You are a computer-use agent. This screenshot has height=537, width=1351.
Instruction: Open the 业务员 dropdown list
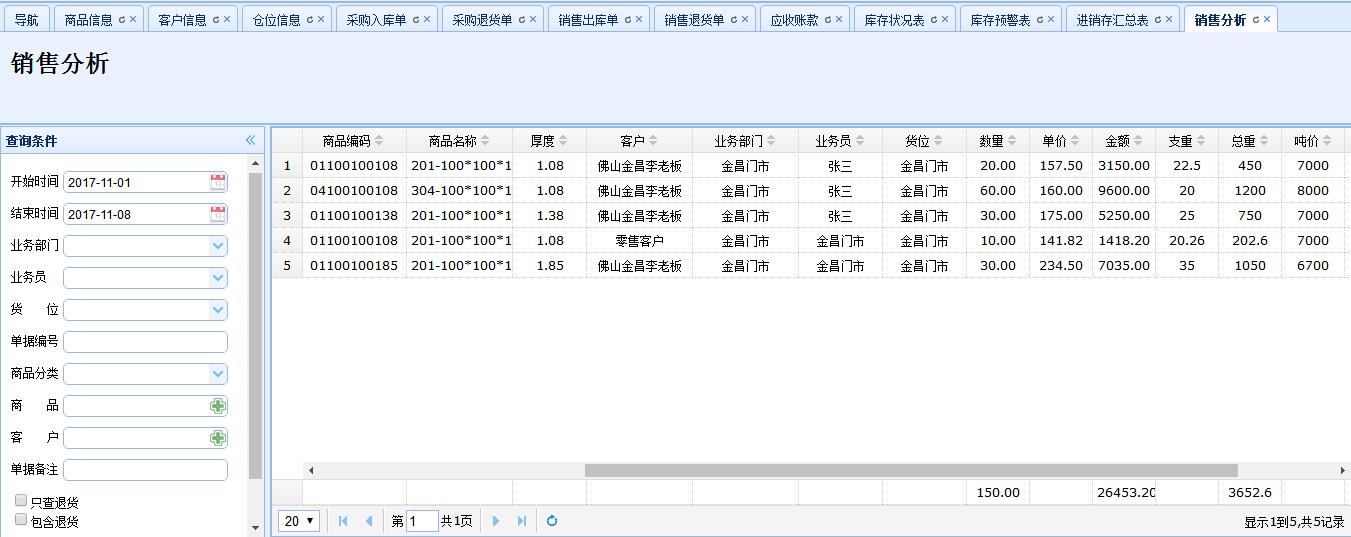(218, 278)
